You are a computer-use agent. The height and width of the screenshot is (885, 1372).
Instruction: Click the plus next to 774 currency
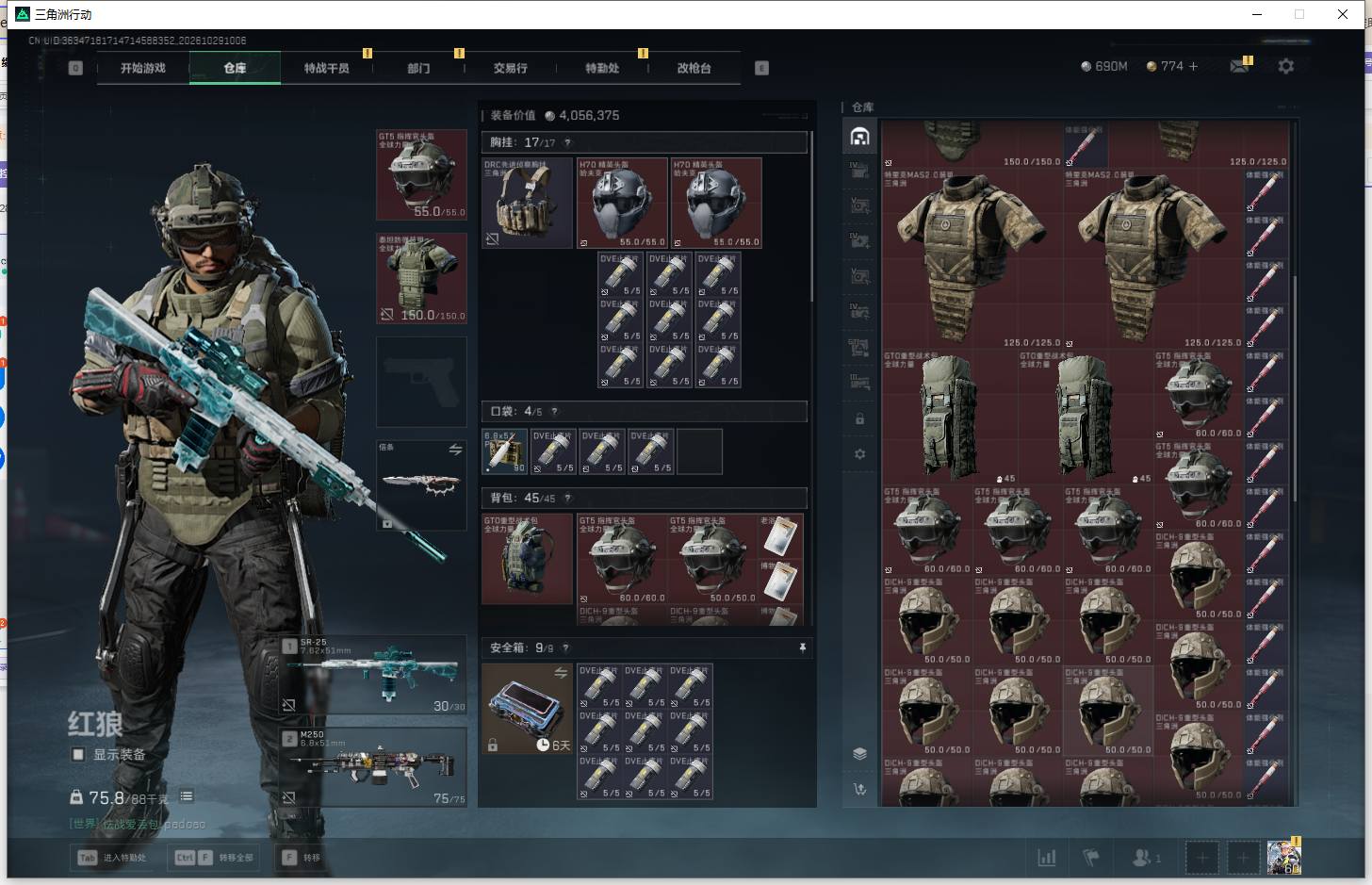(1193, 66)
